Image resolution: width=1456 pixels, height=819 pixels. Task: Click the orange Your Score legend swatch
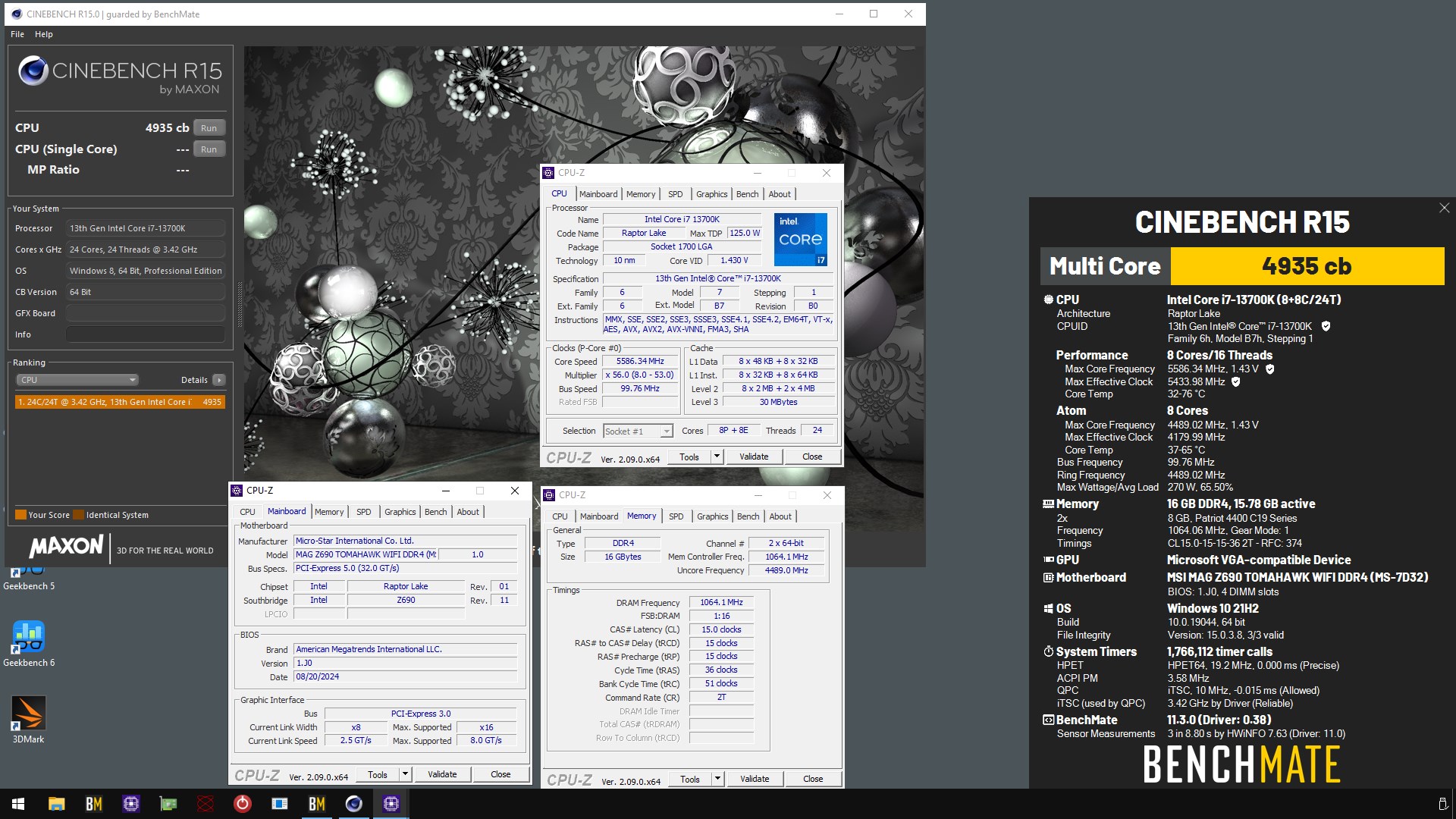20,515
